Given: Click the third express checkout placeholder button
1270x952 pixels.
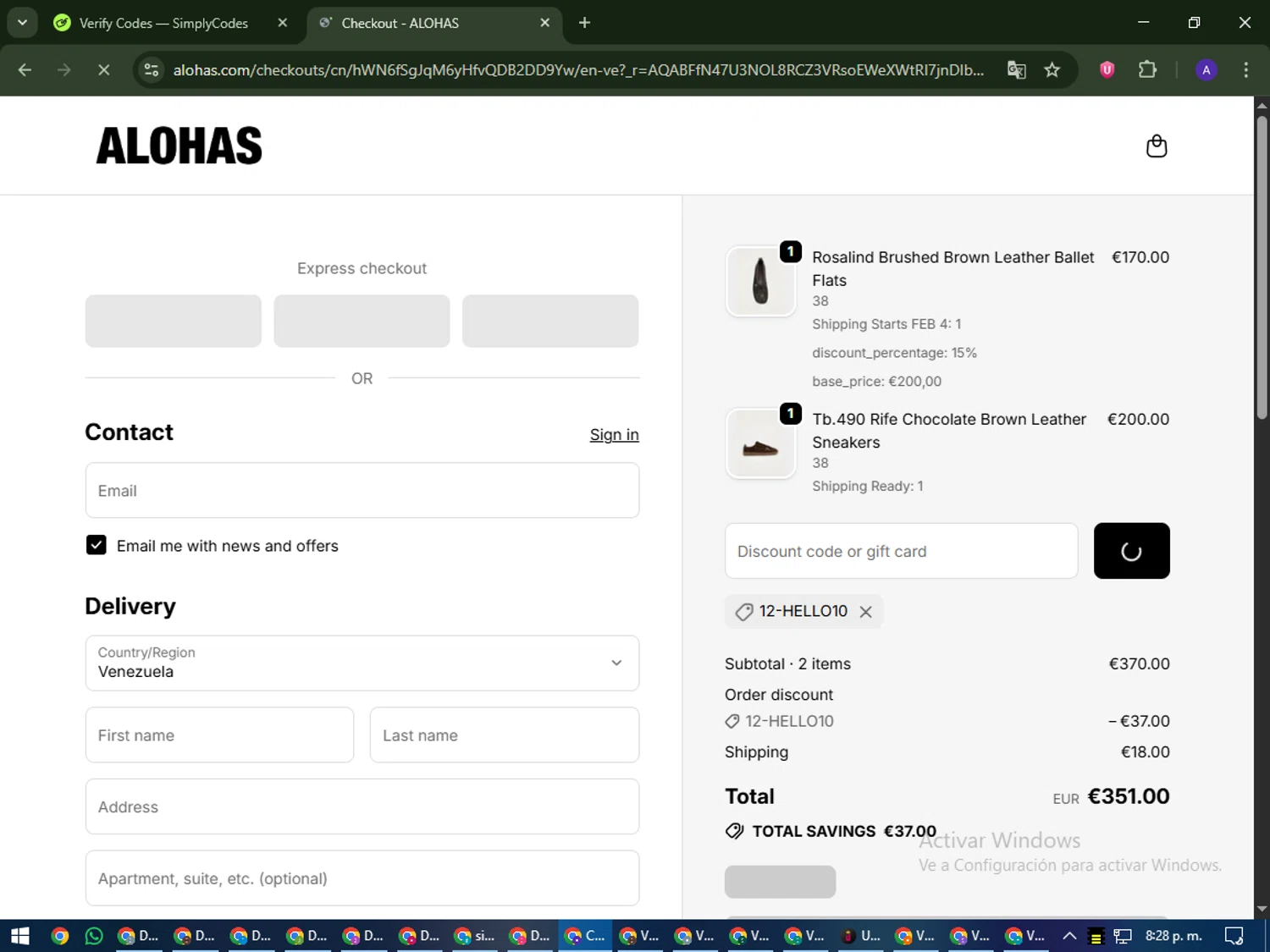Looking at the screenshot, I should pos(550,321).
